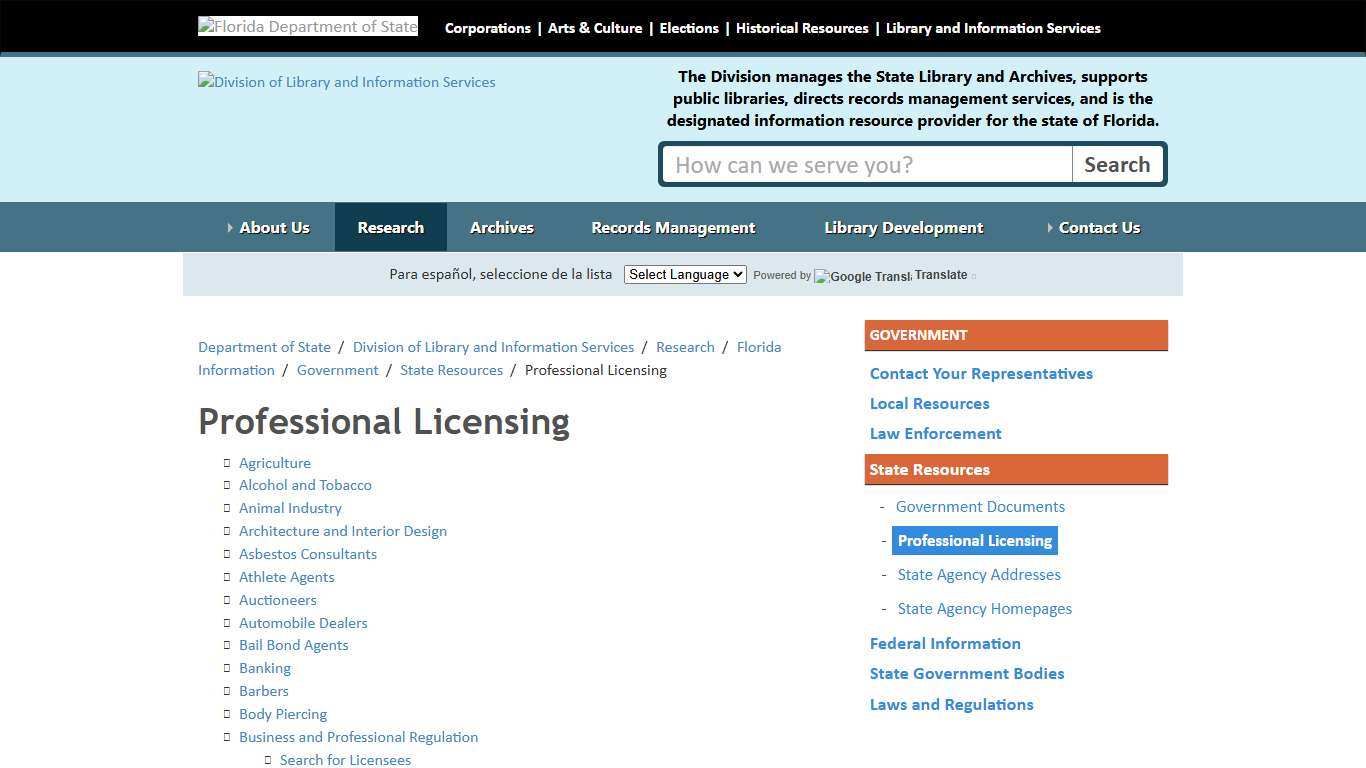Screen dimensions: 1366x768
Task: Expand the About Us menu
Action: [x=273, y=227]
